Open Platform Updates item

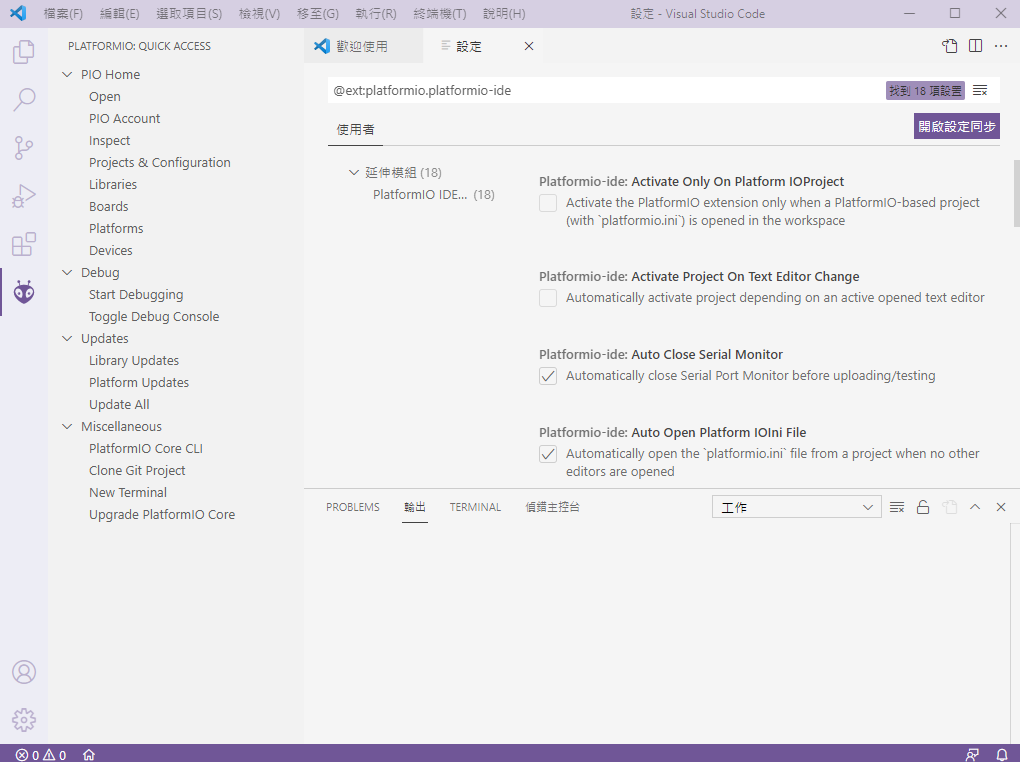139,383
